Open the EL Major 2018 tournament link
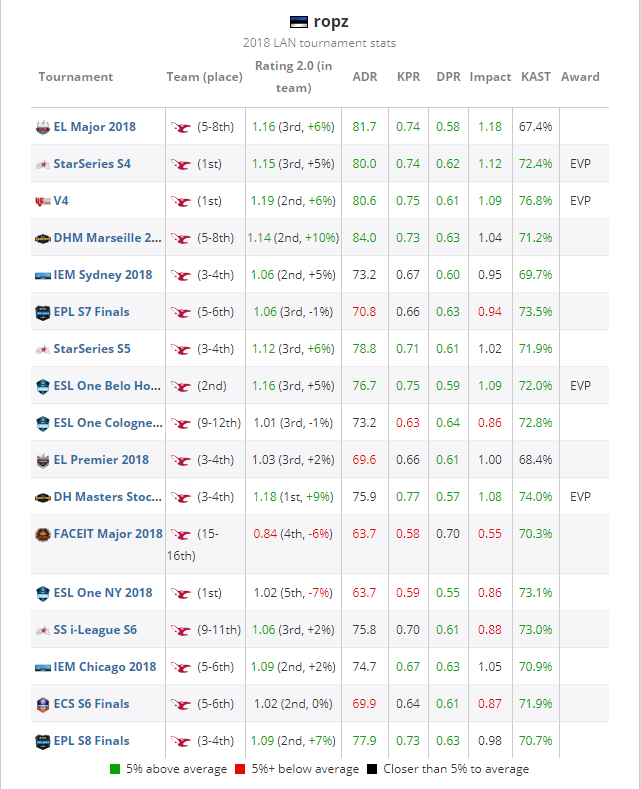 (95, 127)
